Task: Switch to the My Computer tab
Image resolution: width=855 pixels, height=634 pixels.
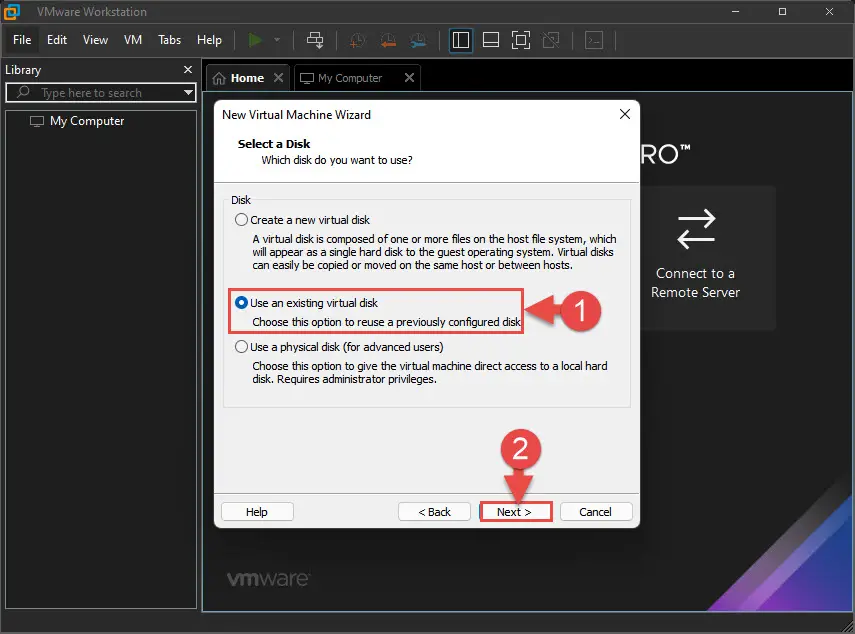Action: point(350,78)
